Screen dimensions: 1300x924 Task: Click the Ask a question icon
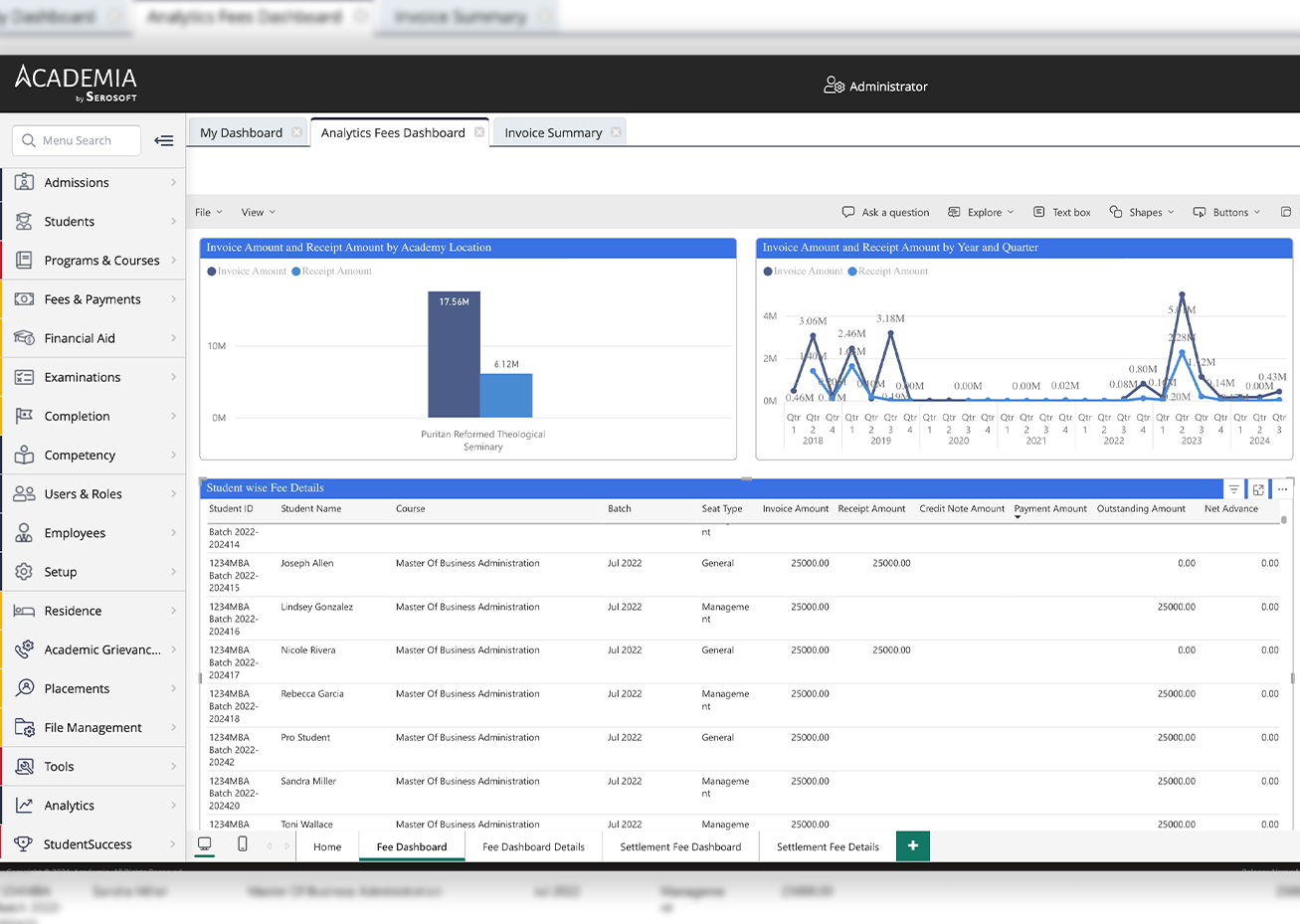point(848,212)
